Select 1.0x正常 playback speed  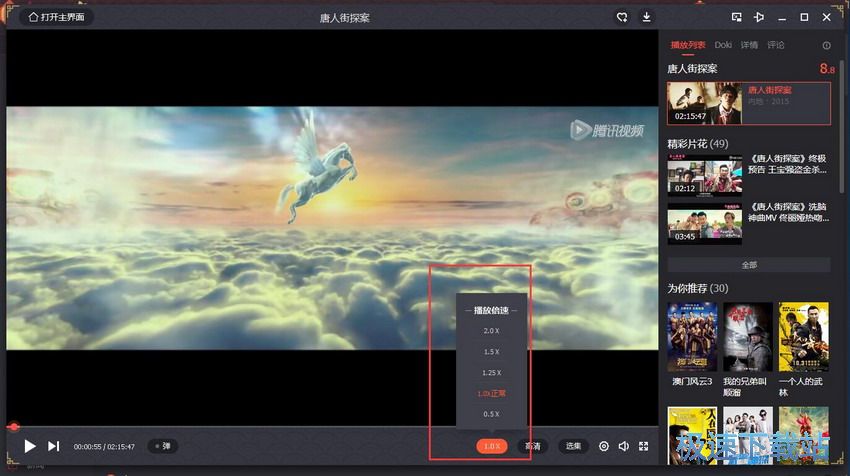[x=491, y=394]
